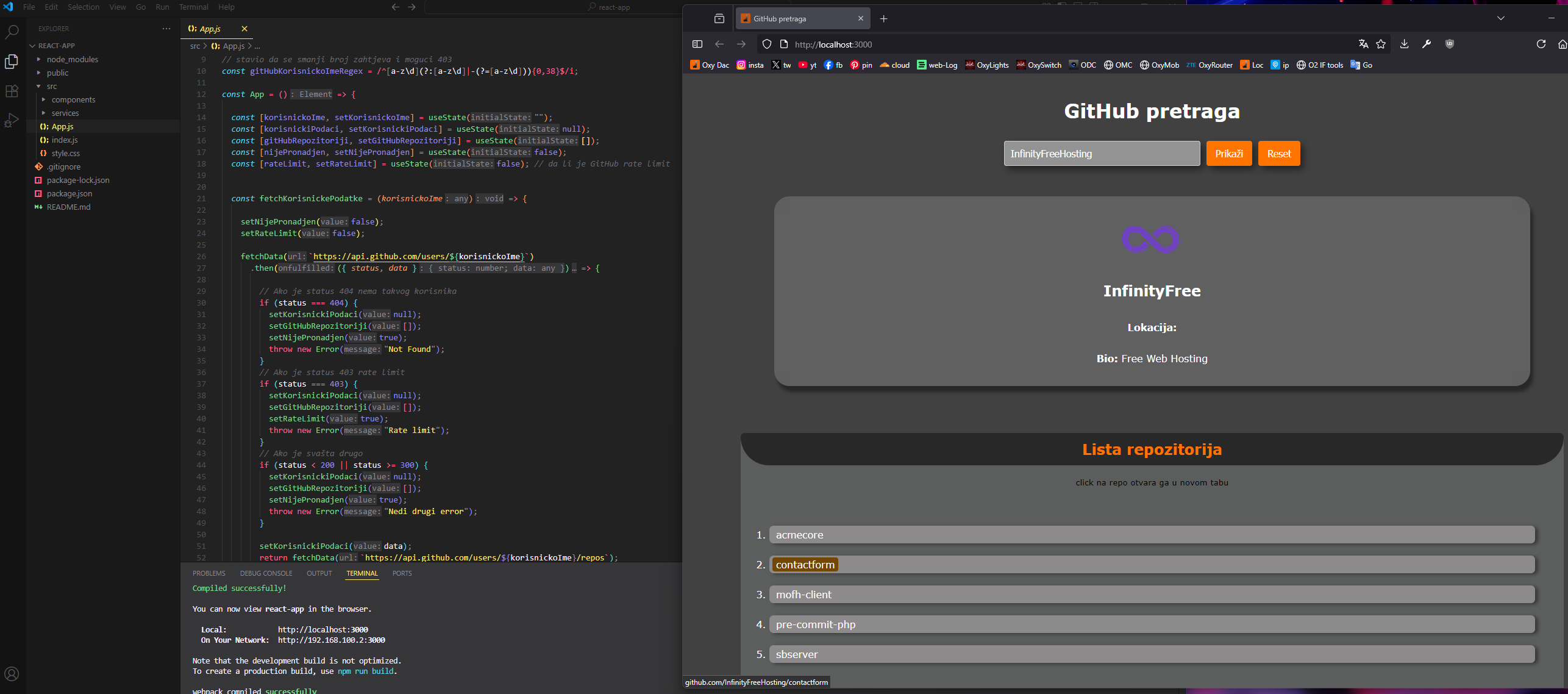
Task: Open the cloud bookmark
Action: (x=894, y=65)
